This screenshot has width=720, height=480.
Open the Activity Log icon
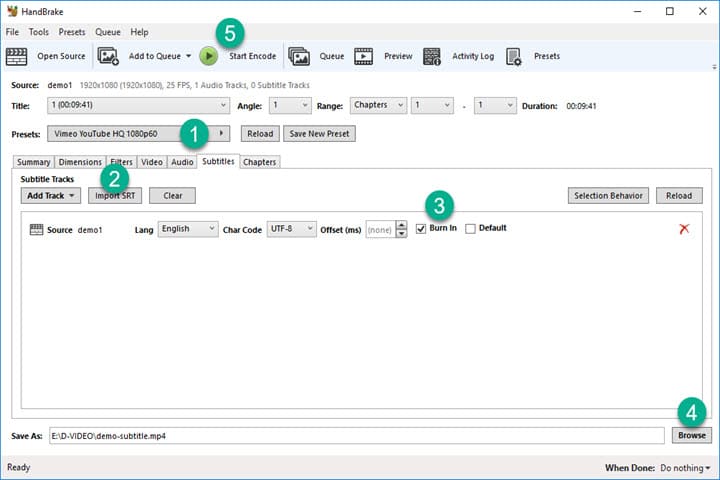click(432, 56)
